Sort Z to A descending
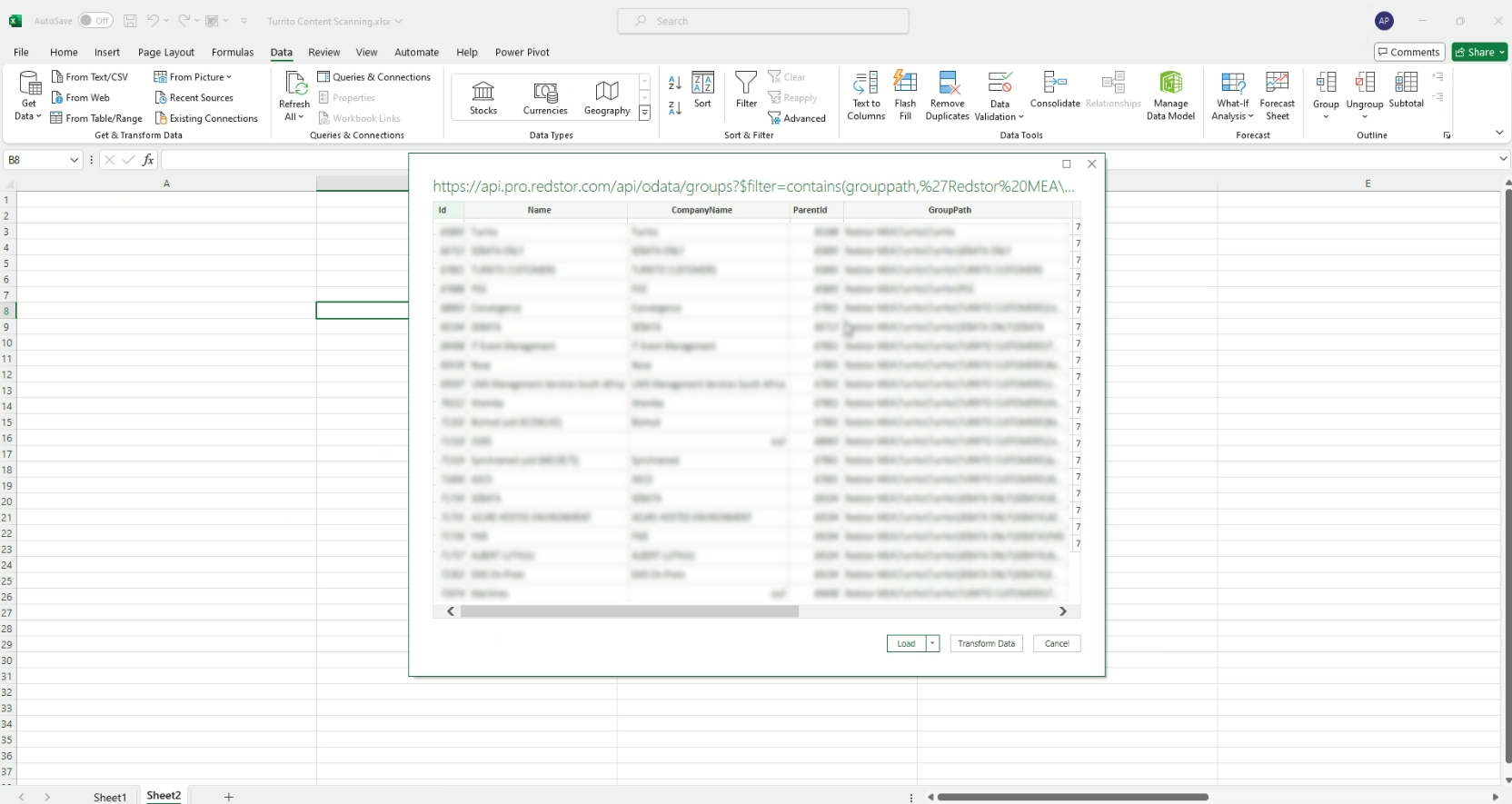 (675, 108)
